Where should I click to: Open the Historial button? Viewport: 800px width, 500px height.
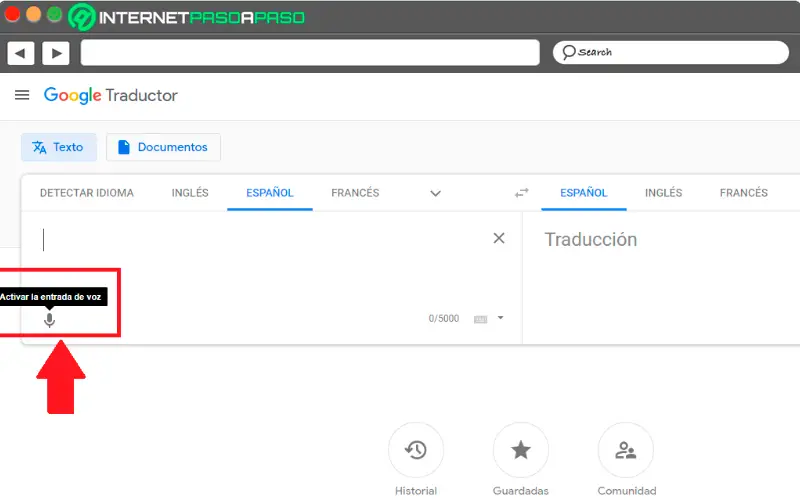click(416, 450)
